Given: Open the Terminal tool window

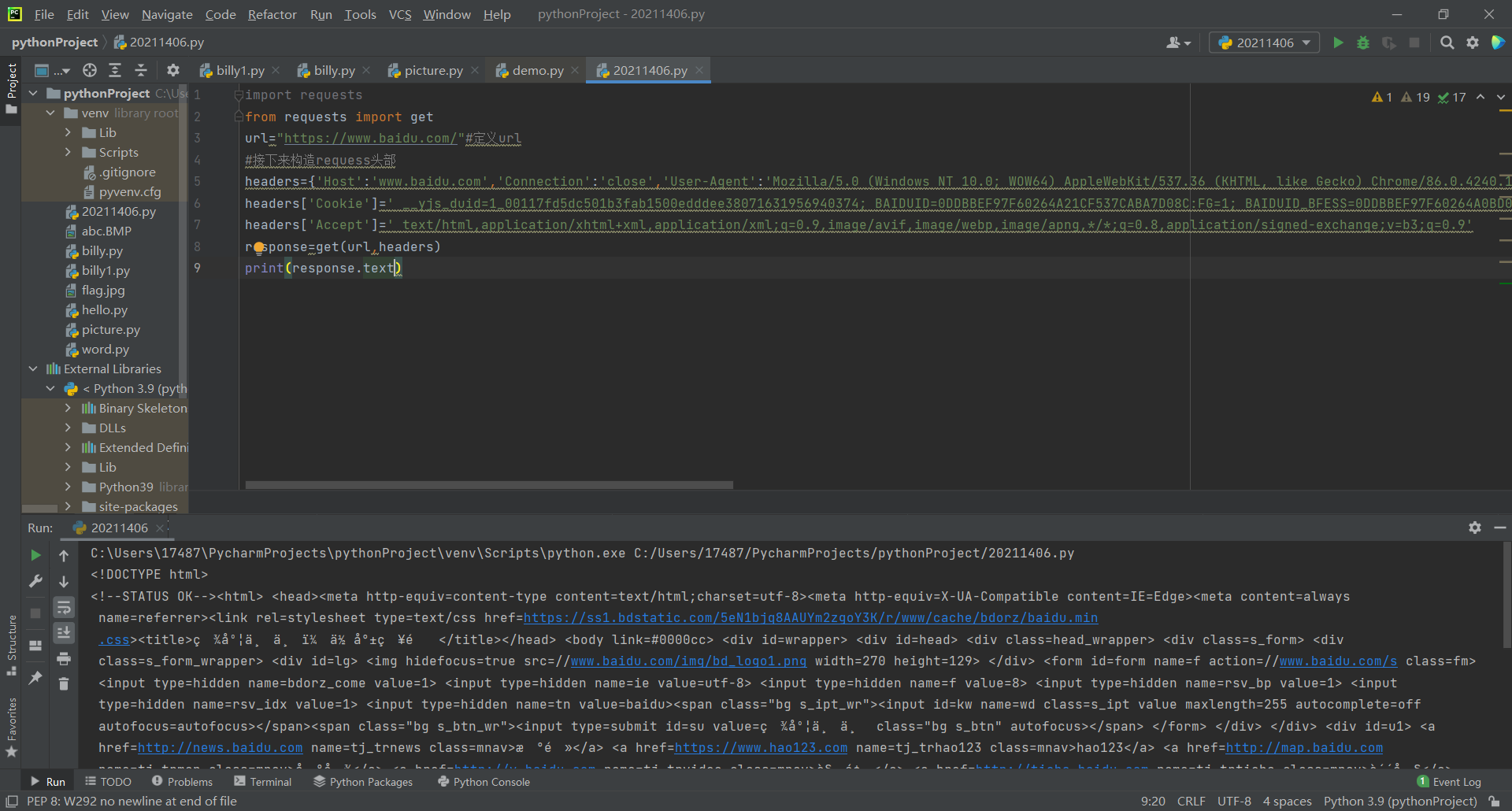Looking at the screenshot, I should tap(263, 782).
